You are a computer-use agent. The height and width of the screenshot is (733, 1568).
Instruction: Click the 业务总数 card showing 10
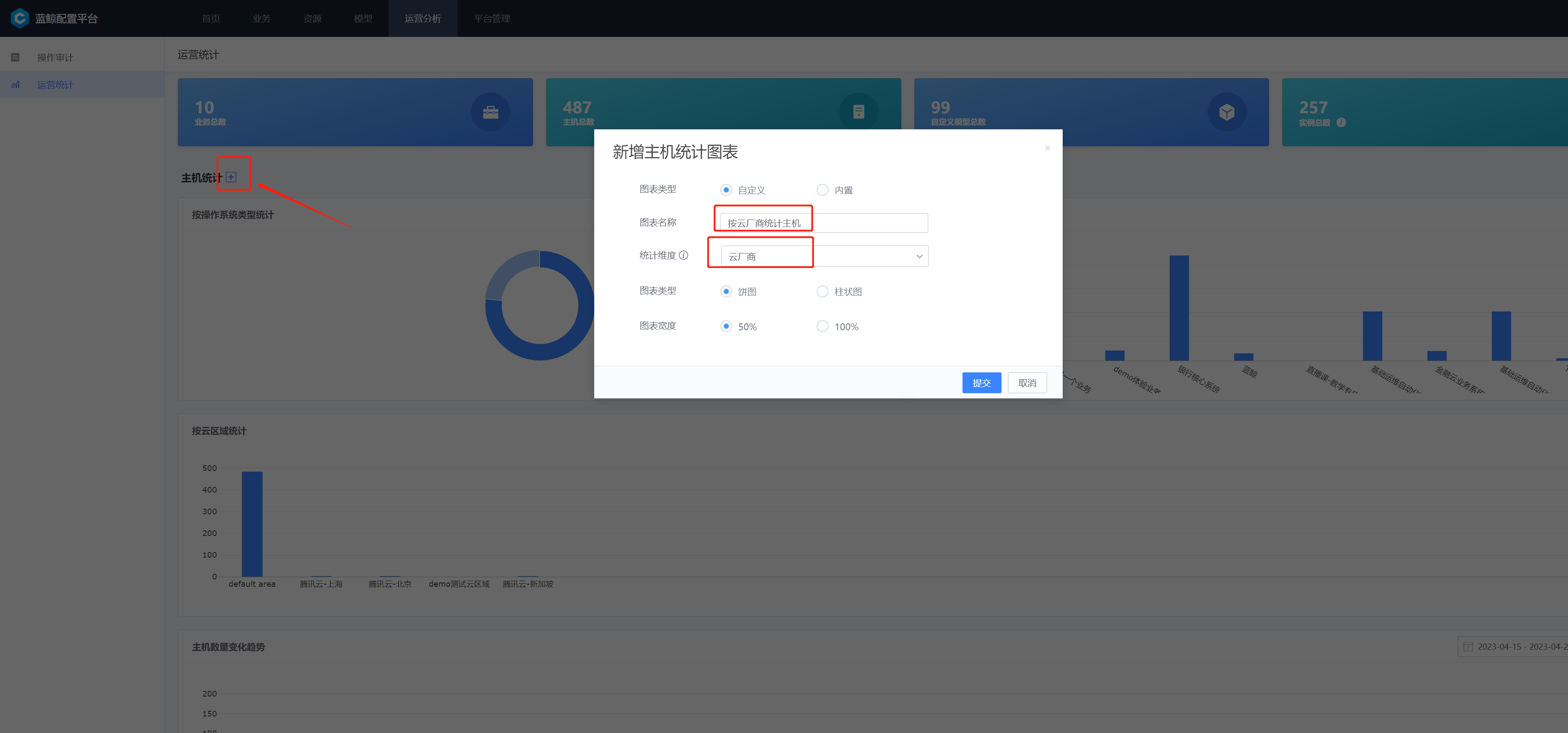(356, 112)
